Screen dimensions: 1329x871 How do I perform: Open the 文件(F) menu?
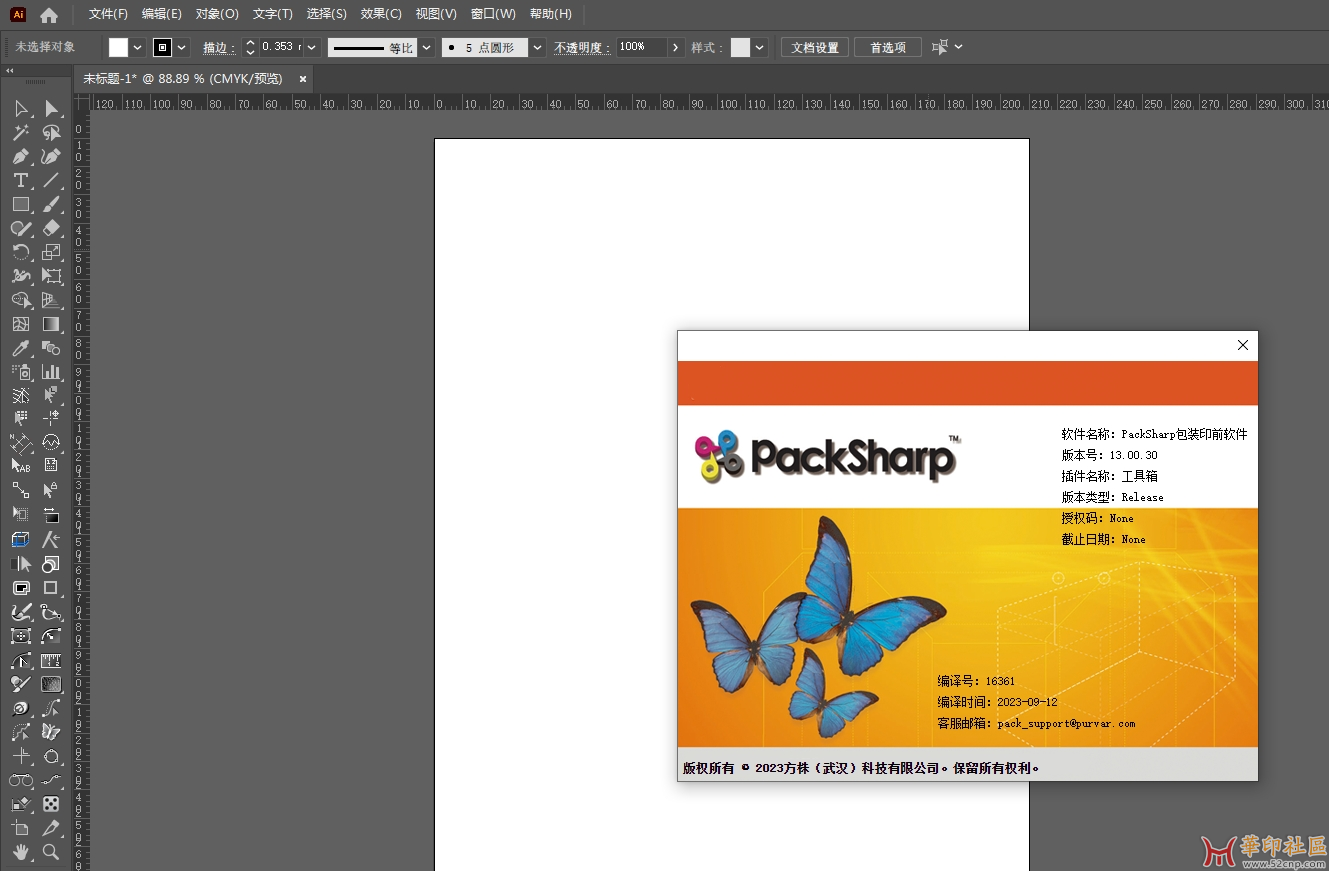click(108, 14)
